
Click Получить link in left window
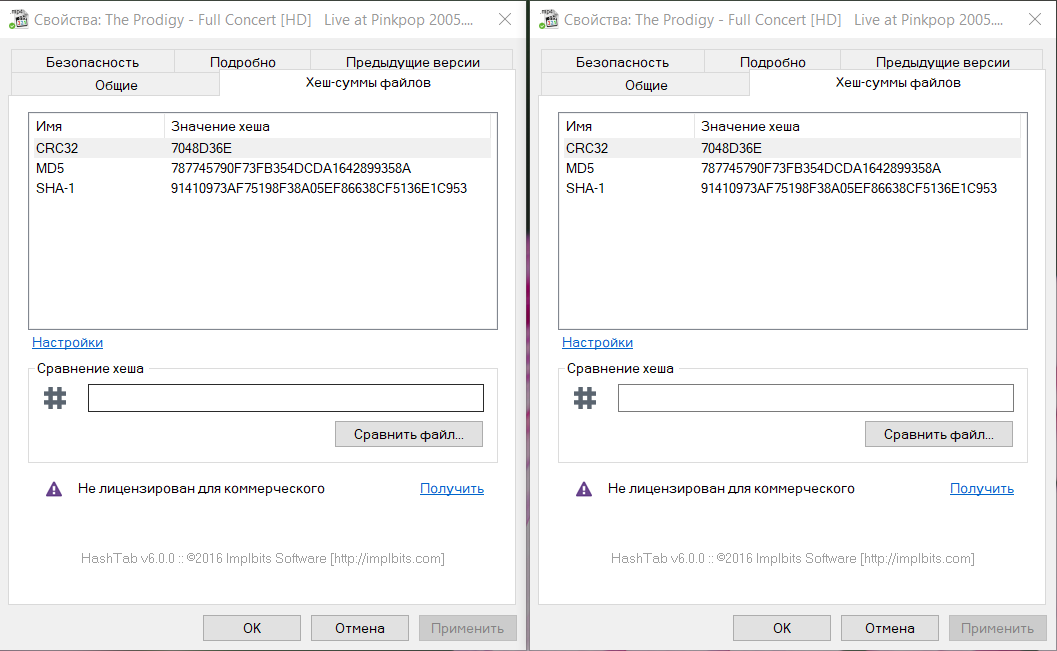tap(452, 489)
